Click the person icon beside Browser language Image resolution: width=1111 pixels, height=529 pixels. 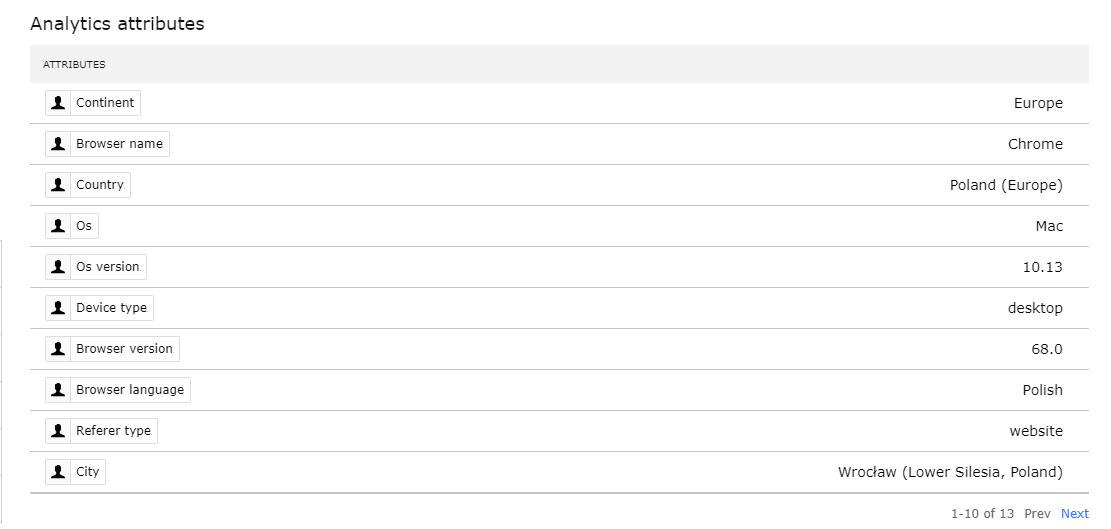point(58,390)
